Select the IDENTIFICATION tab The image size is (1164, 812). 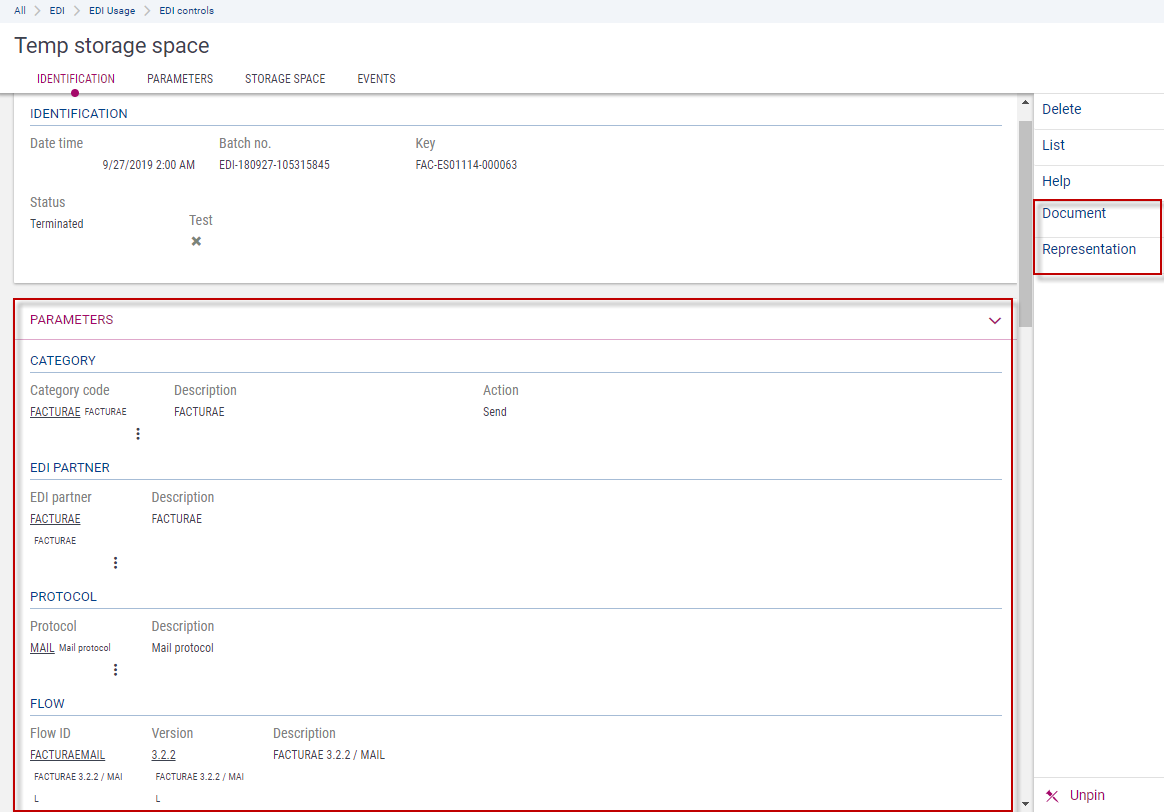click(x=76, y=79)
